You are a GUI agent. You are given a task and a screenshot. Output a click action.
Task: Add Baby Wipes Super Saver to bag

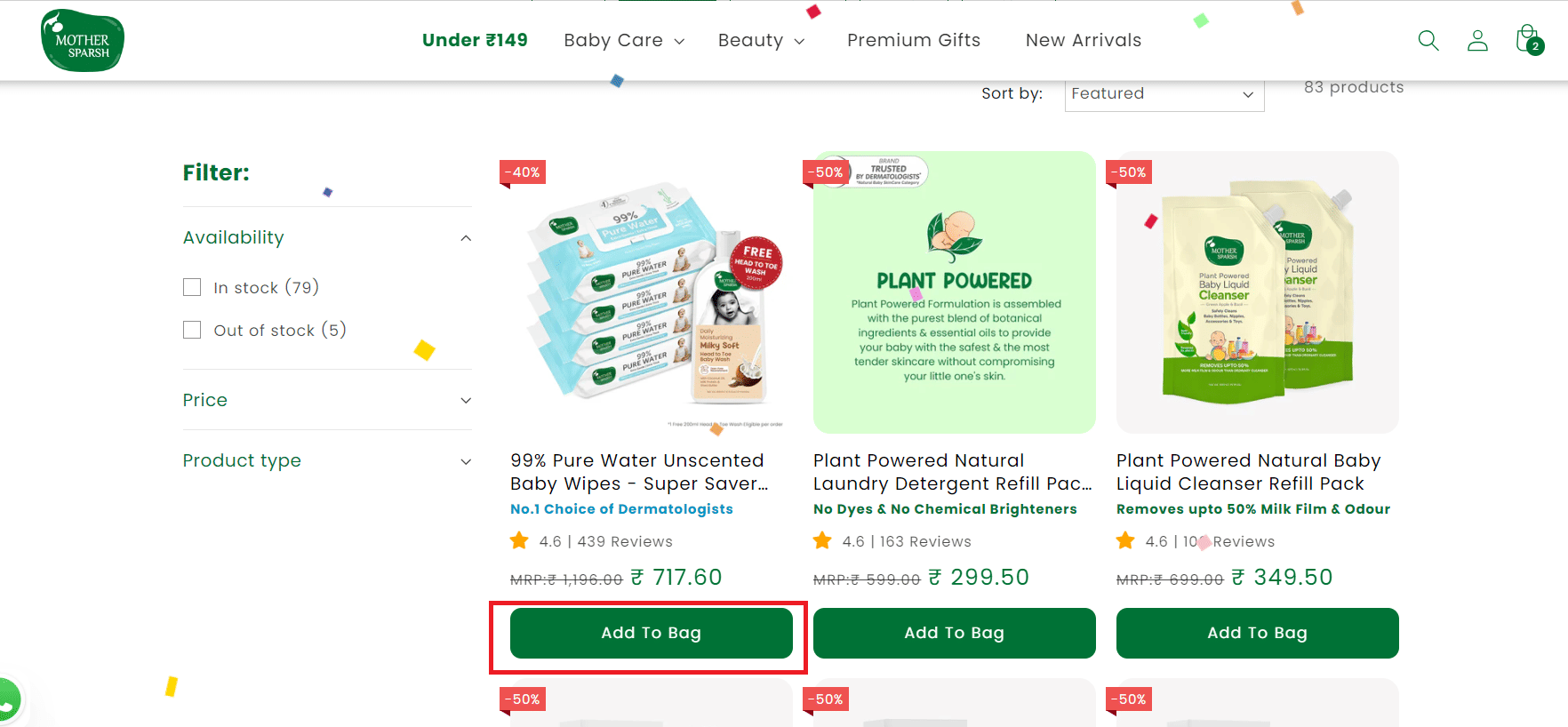651,633
